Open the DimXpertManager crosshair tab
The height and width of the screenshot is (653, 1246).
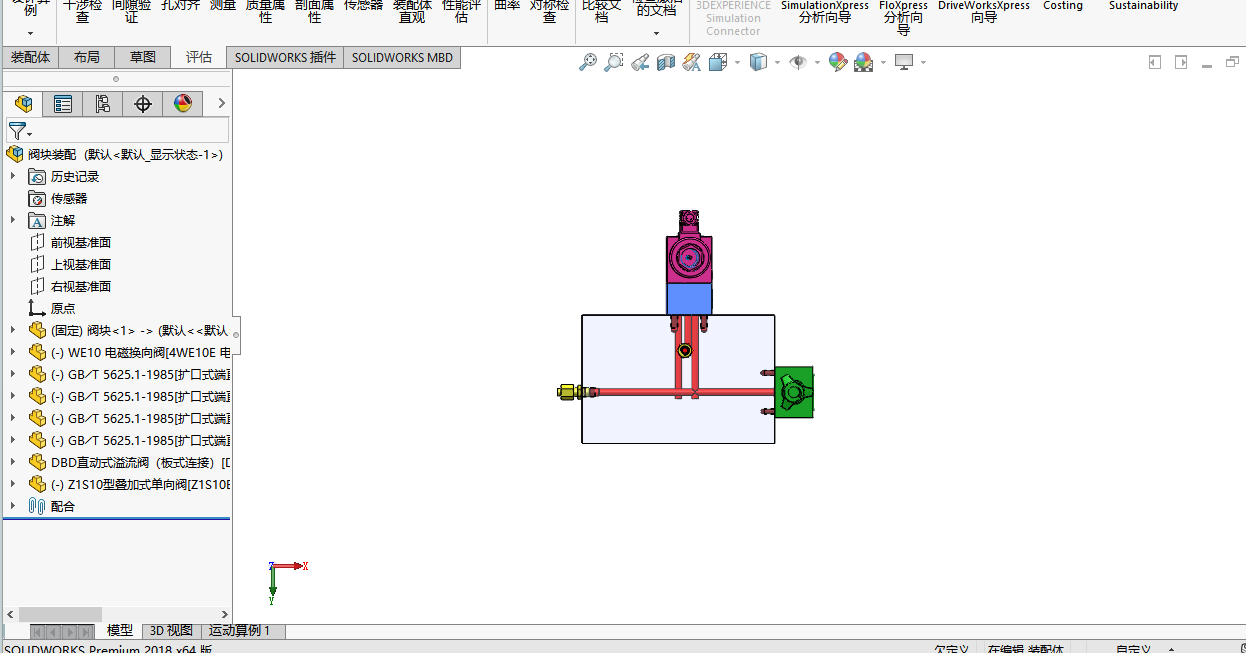point(143,104)
